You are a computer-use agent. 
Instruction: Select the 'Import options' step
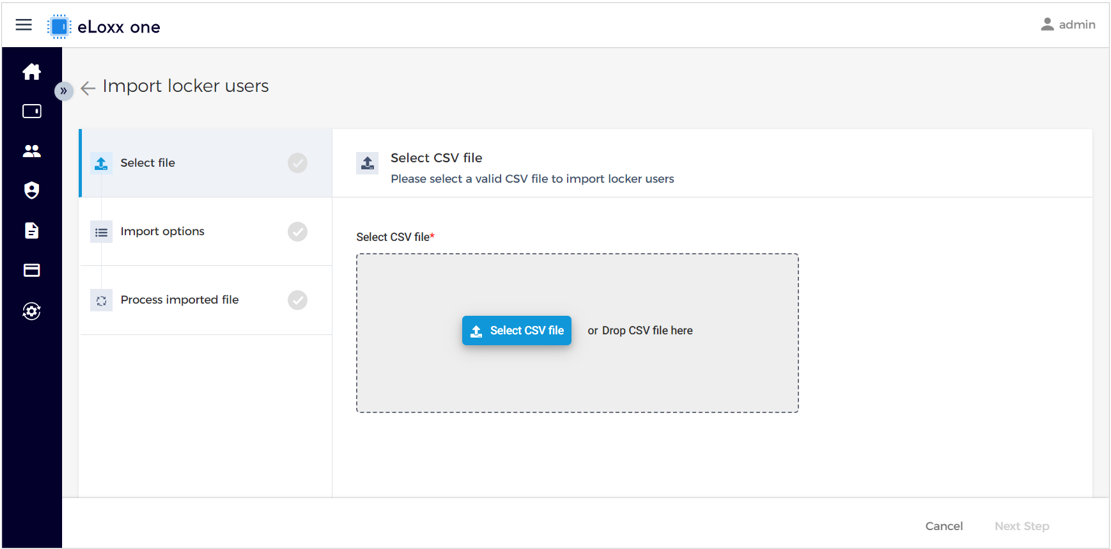point(205,232)
